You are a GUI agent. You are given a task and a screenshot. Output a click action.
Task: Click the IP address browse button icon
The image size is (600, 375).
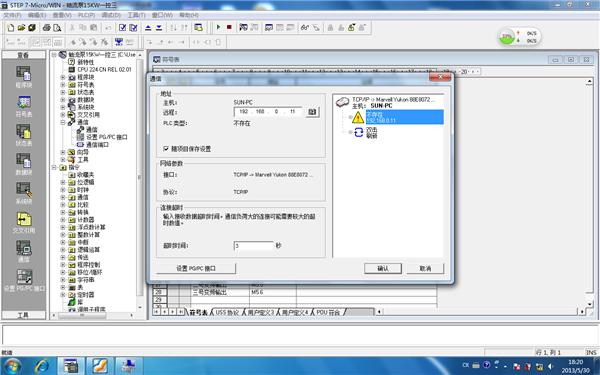(313, 112)
